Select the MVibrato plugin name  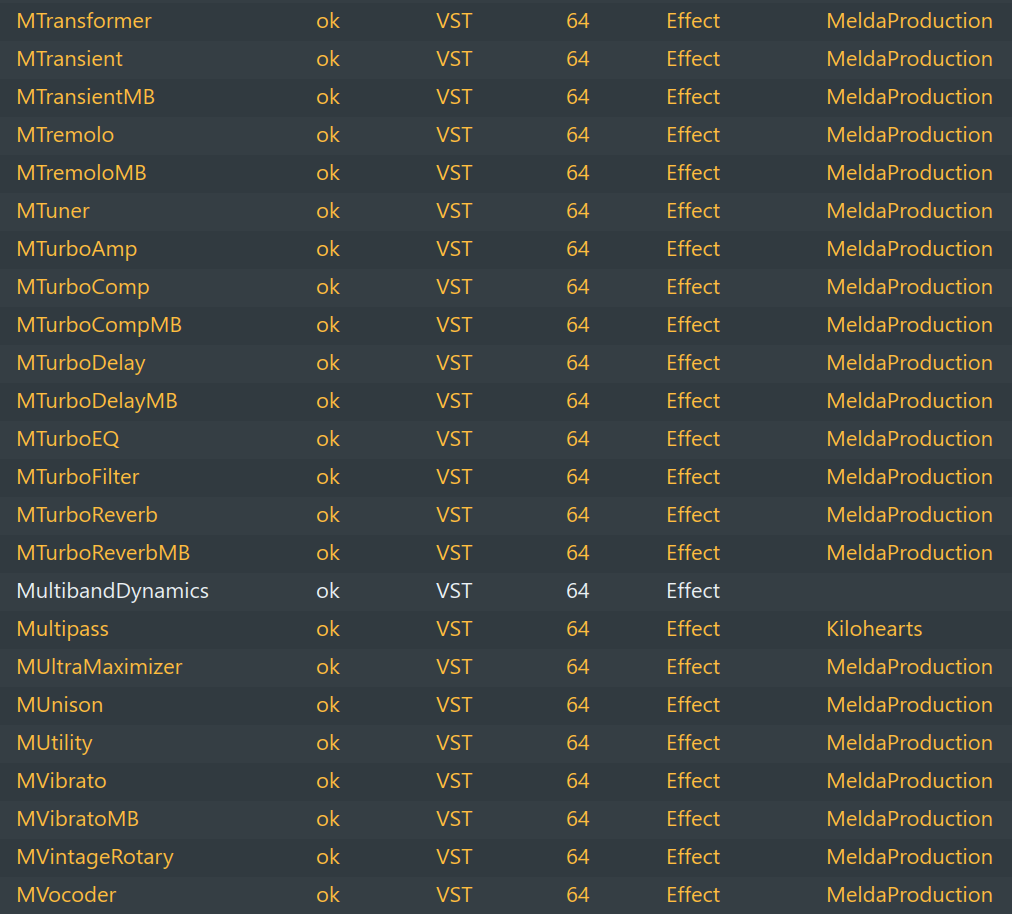pos(61,782)
